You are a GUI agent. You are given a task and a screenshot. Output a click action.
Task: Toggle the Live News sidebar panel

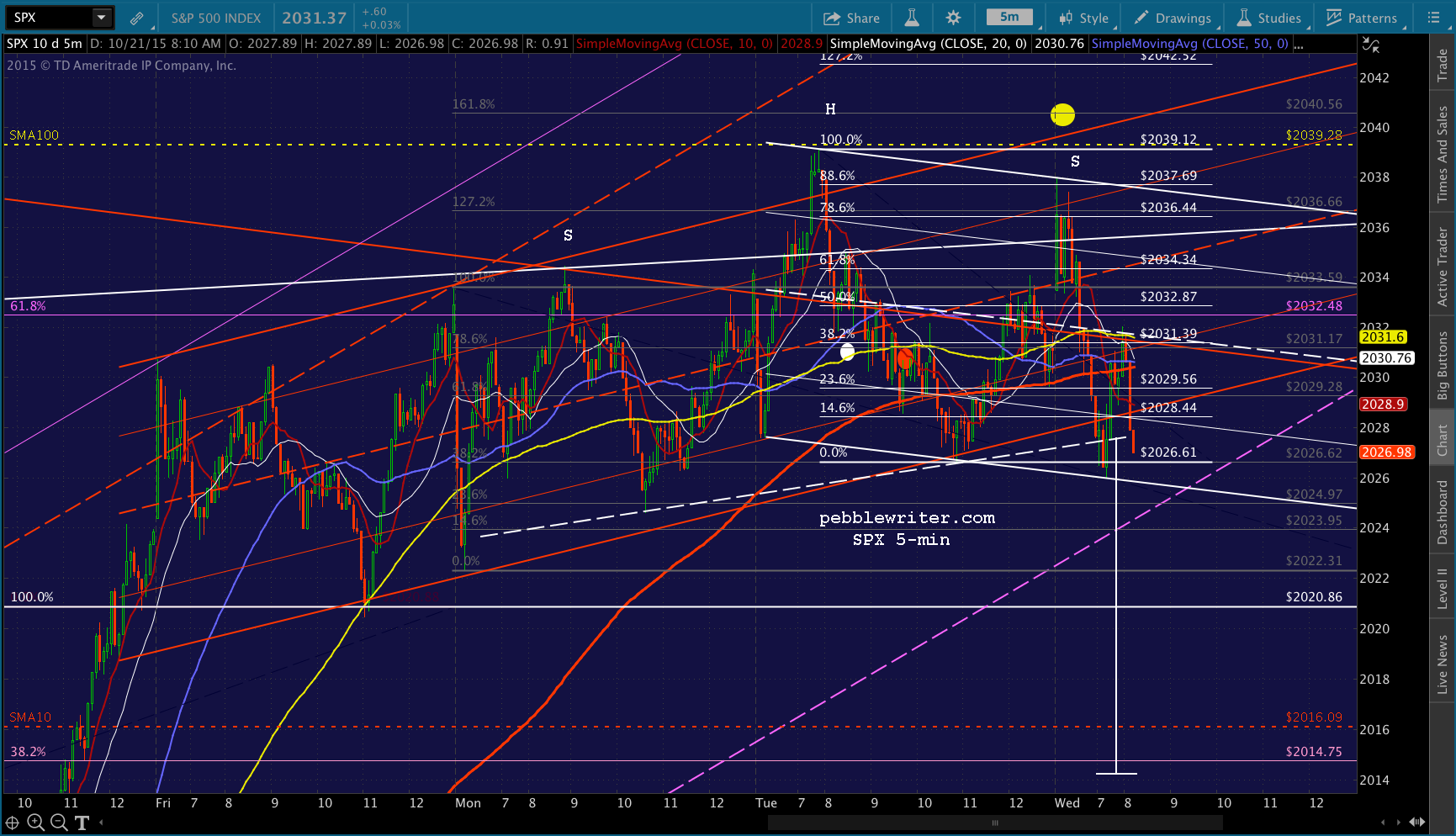tap(1442, 664)
